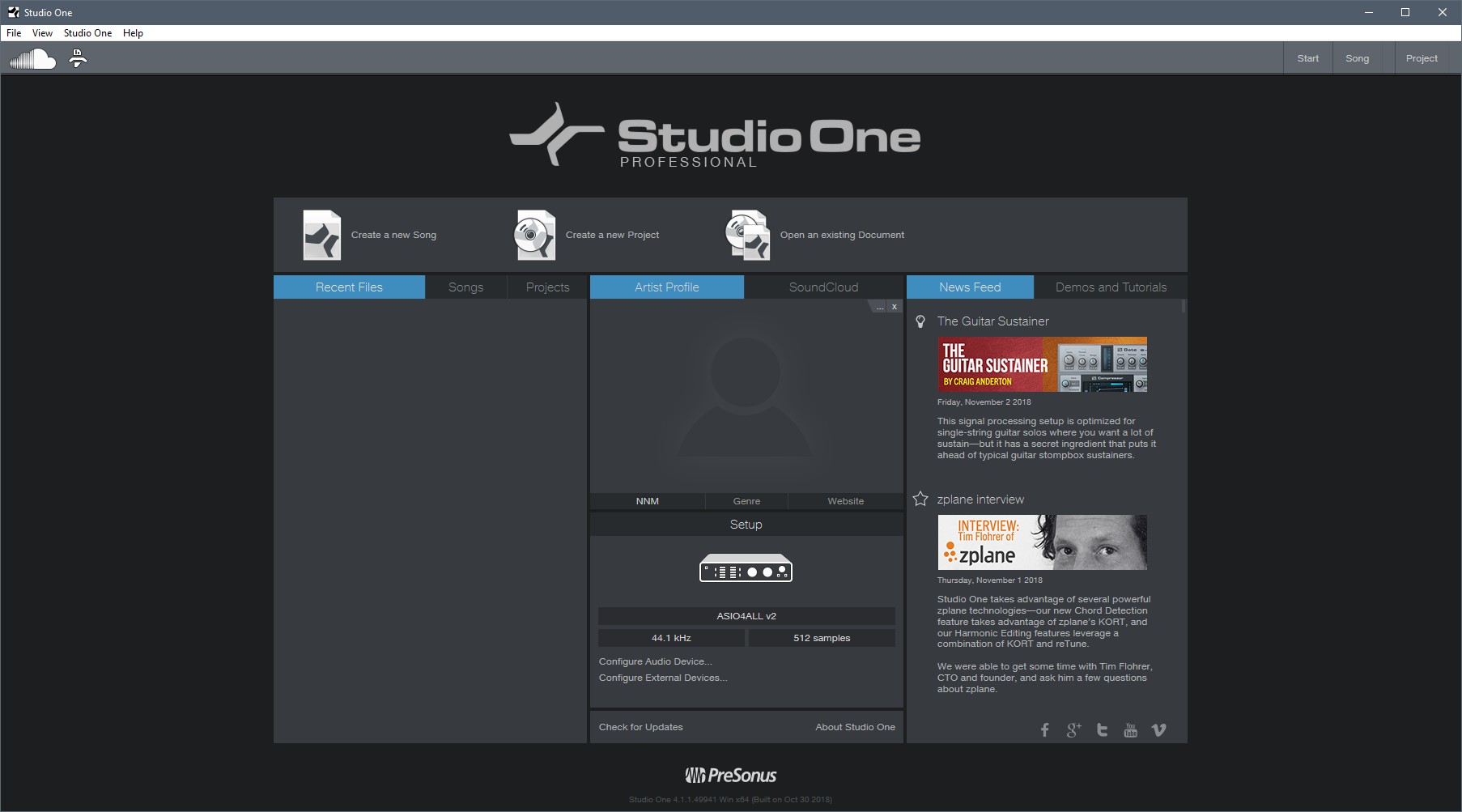Select the Projects tab
Image resolution: width=1462 pixels, height=812 pixels.
pos(548,287)
